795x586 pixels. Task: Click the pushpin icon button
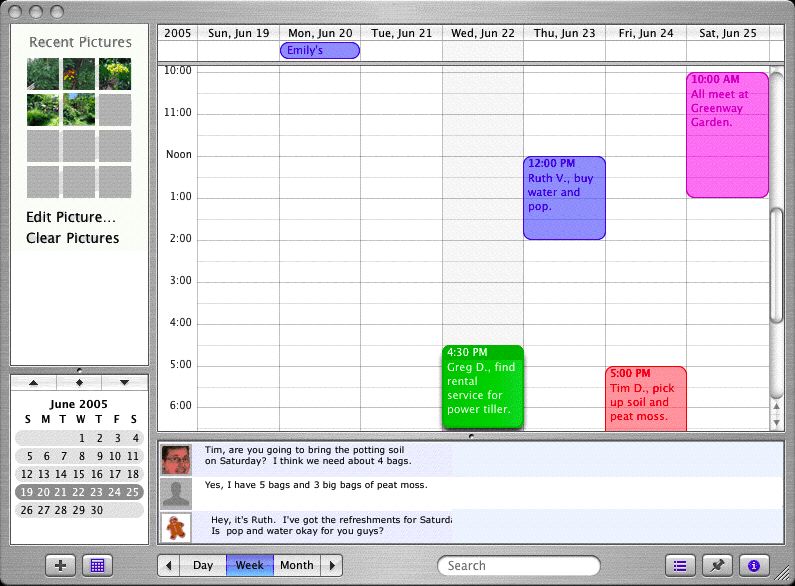tap(717, 565)
